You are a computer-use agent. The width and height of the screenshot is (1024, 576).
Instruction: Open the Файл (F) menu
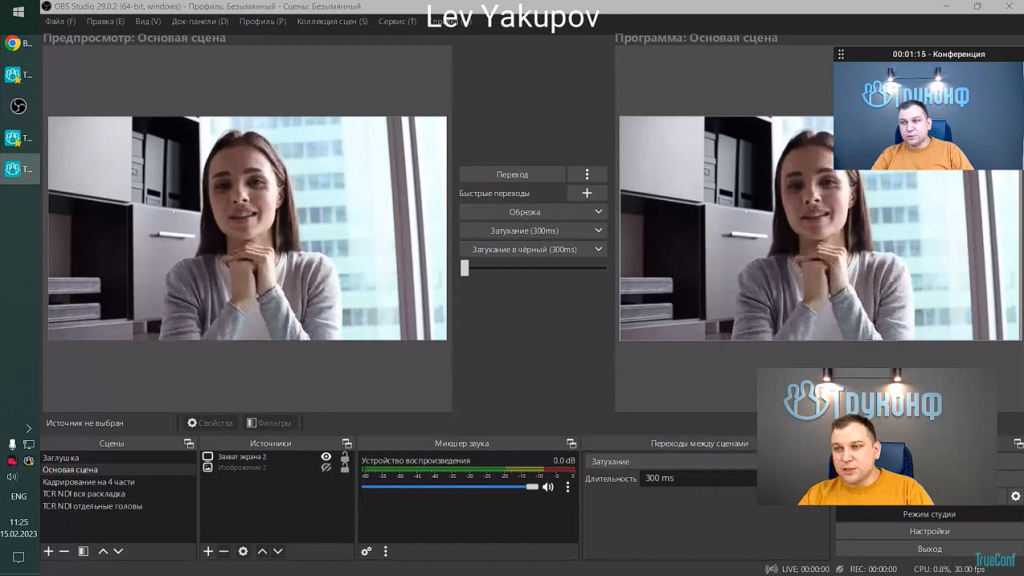pyautogui.click(x=60, y=22)
